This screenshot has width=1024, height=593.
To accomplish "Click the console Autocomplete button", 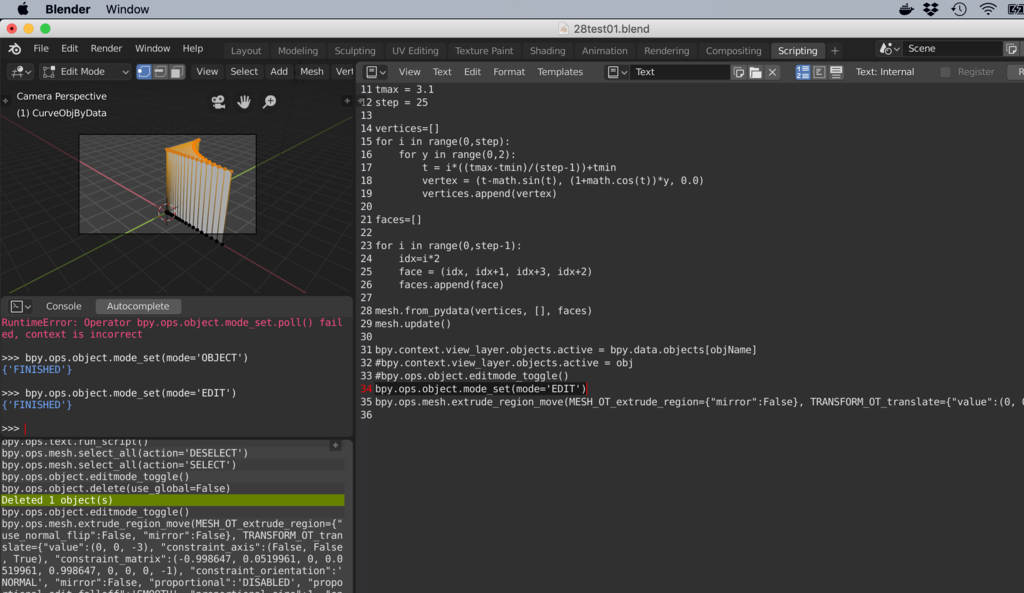I will pyautogui.click(x=138, y=306).
